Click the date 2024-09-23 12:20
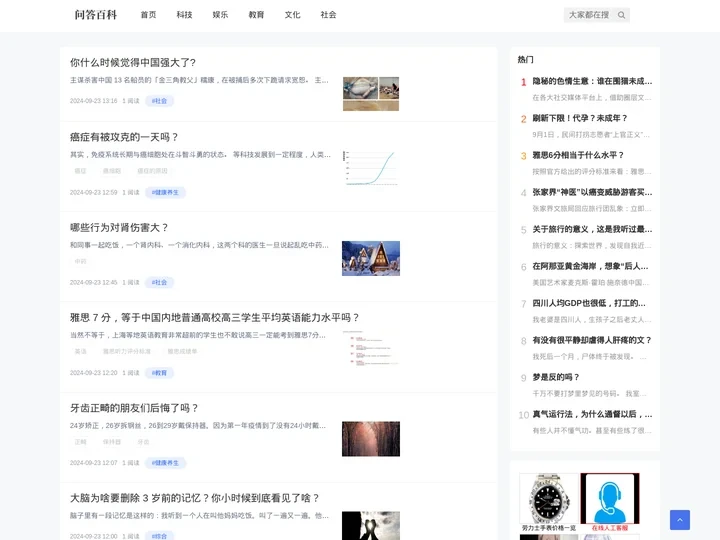This screenshot has width=720, height=540. 94,373
